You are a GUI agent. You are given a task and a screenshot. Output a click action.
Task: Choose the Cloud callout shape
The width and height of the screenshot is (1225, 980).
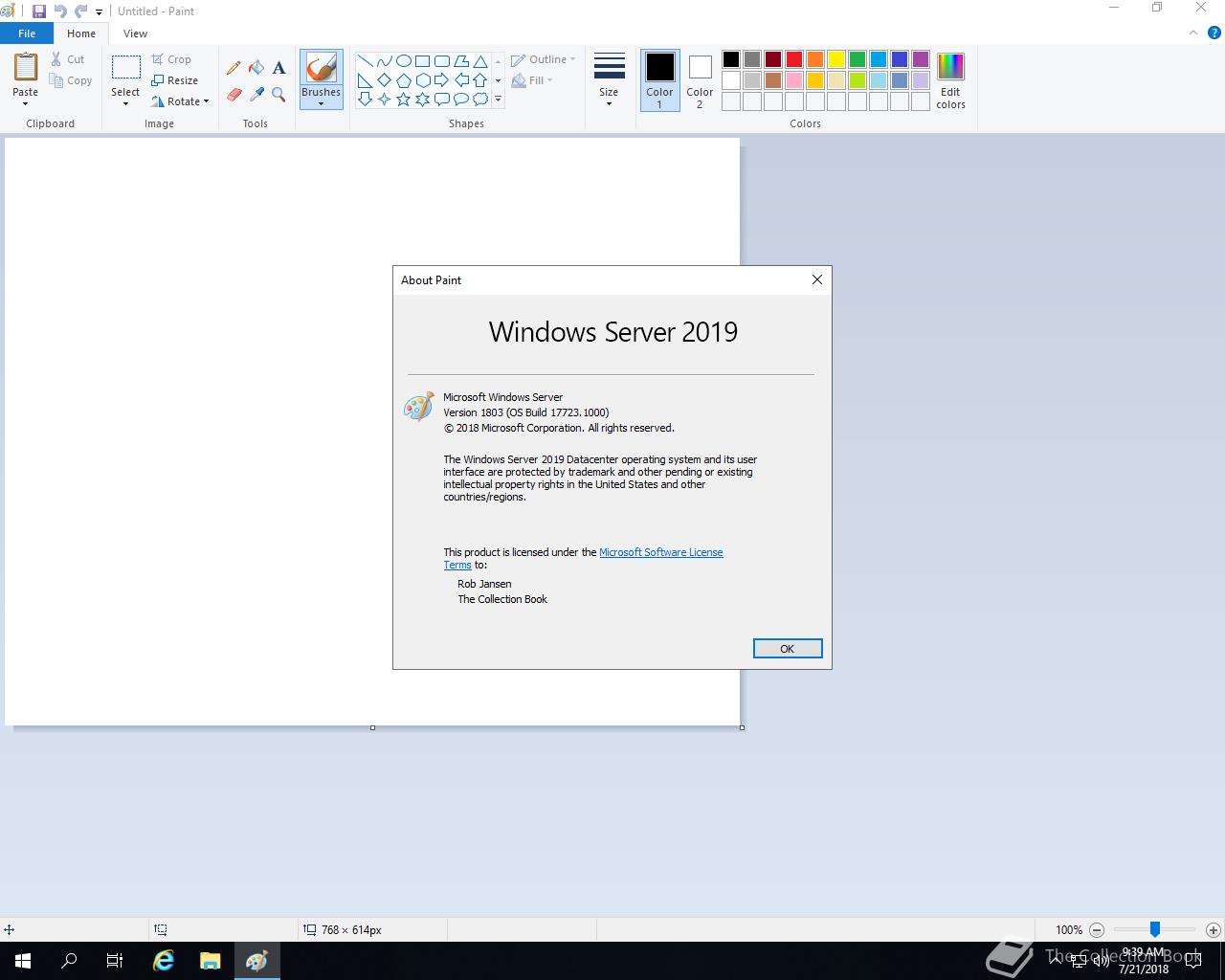pyautogui.click(x=479, y=100)
